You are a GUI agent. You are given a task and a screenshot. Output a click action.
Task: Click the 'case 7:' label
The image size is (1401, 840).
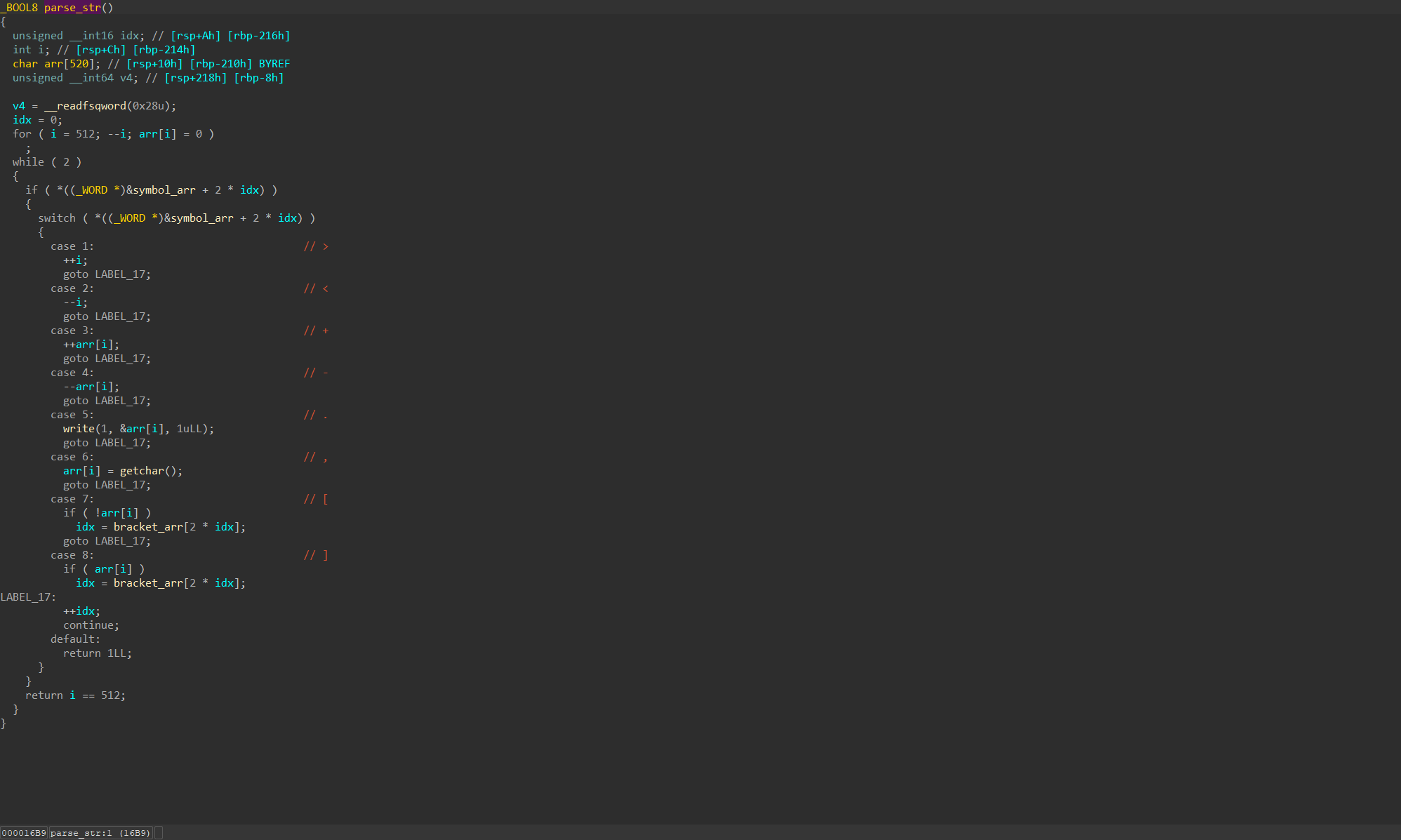point(72,499)
